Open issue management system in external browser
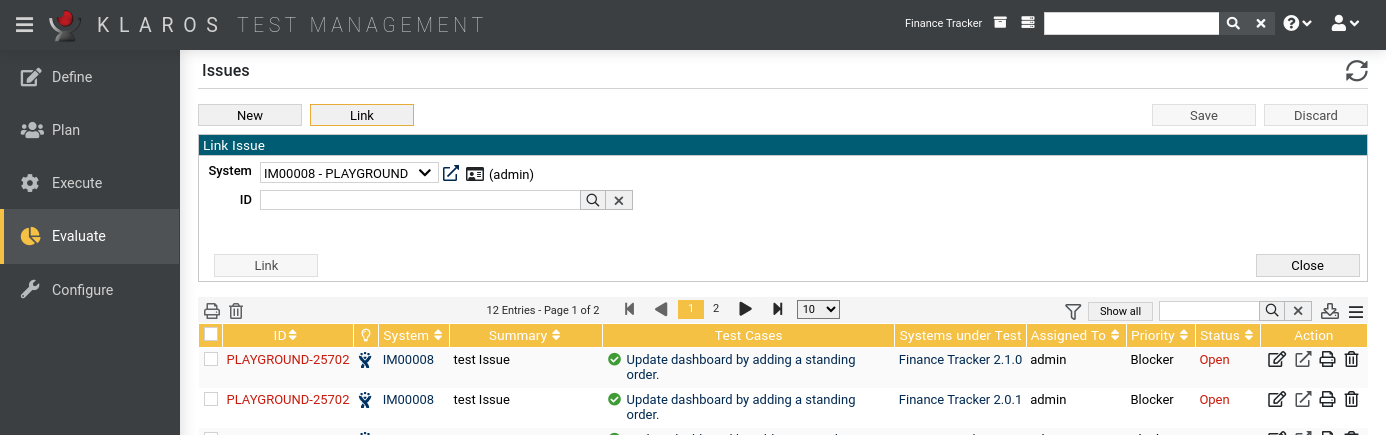This screenshot has width=1386, height=435. point(451,173)
